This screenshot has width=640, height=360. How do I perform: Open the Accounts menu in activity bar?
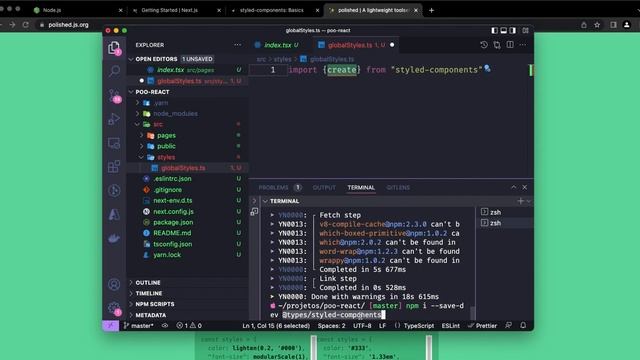(x=114, y=284)
